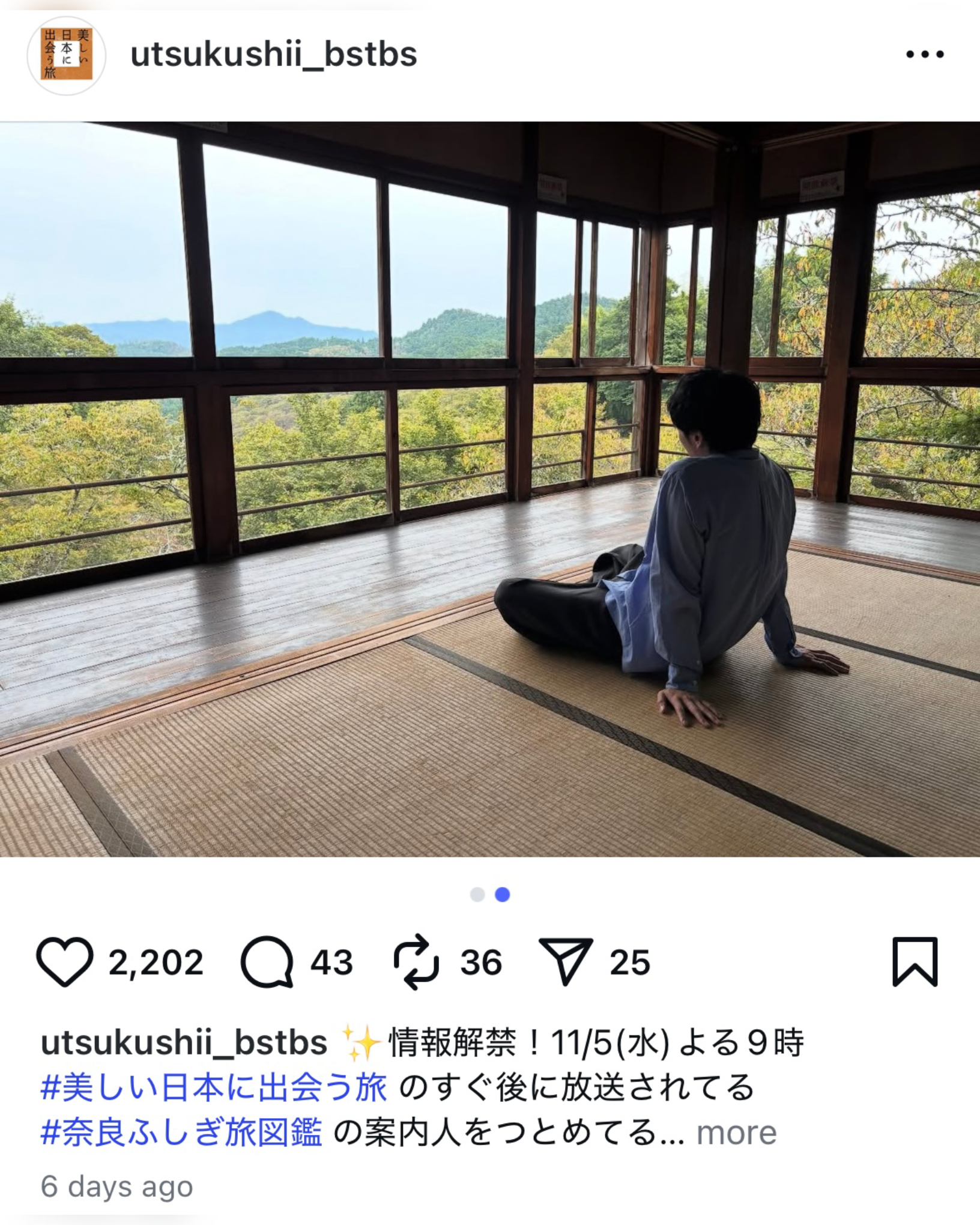
Task: Open comments via the speech bubble icon
Action: (x=267, y=962)
